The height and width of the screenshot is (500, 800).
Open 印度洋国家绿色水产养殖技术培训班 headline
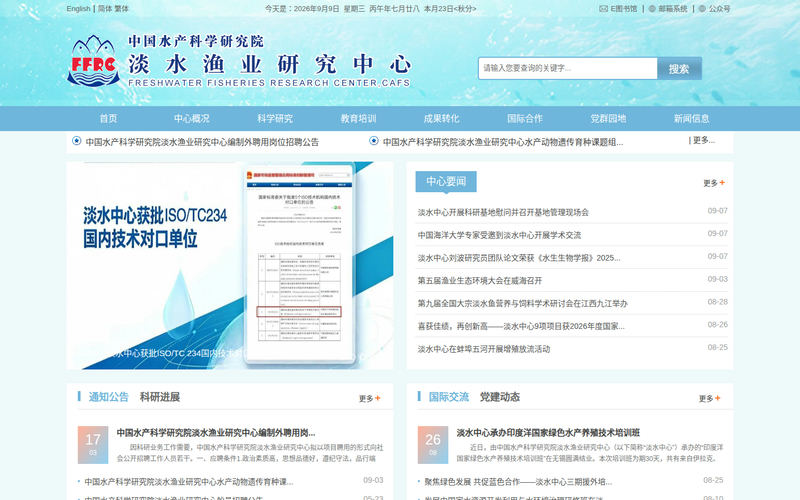(548, 433)
